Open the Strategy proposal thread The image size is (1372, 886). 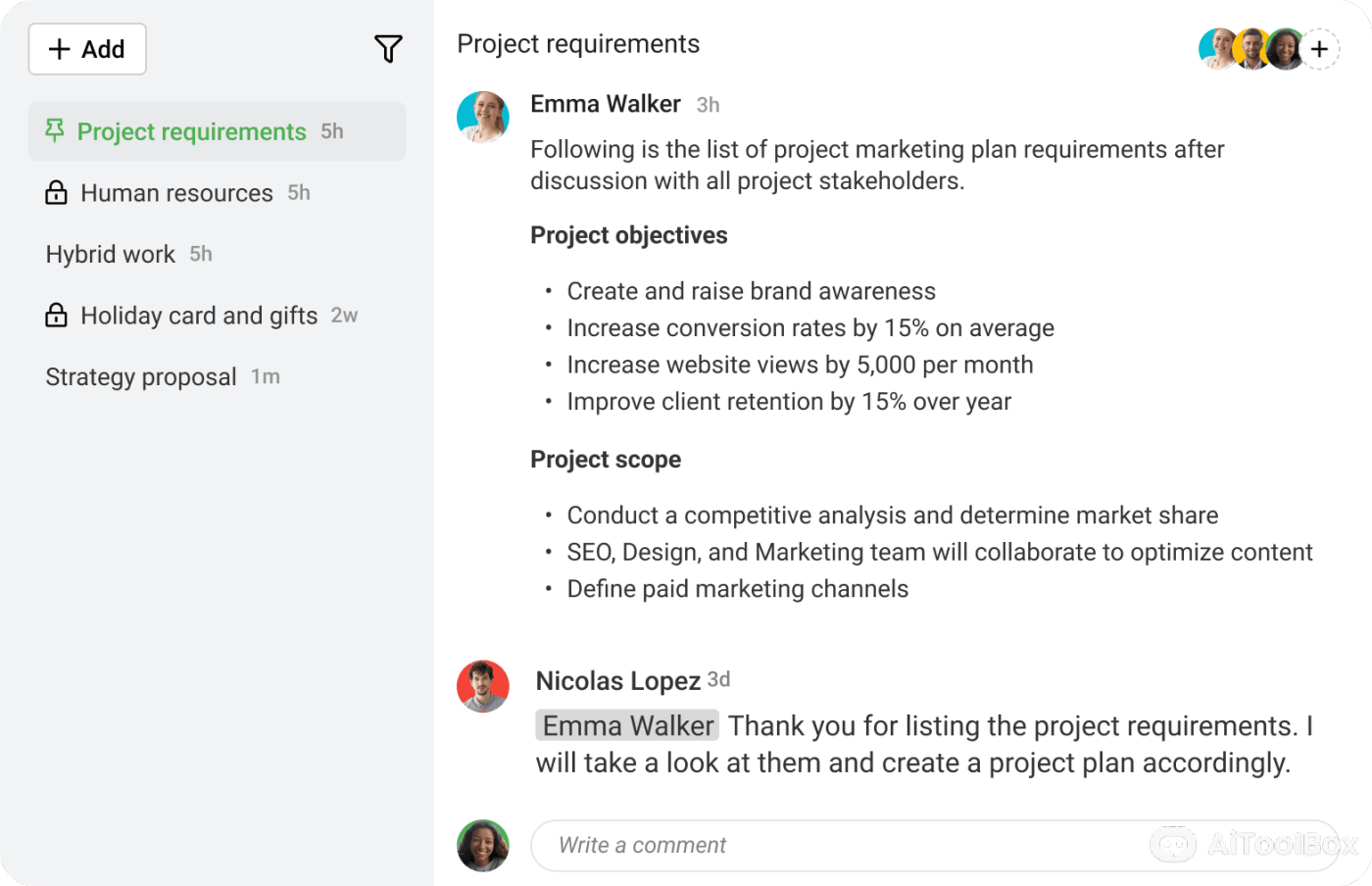[x=141, y=376]
